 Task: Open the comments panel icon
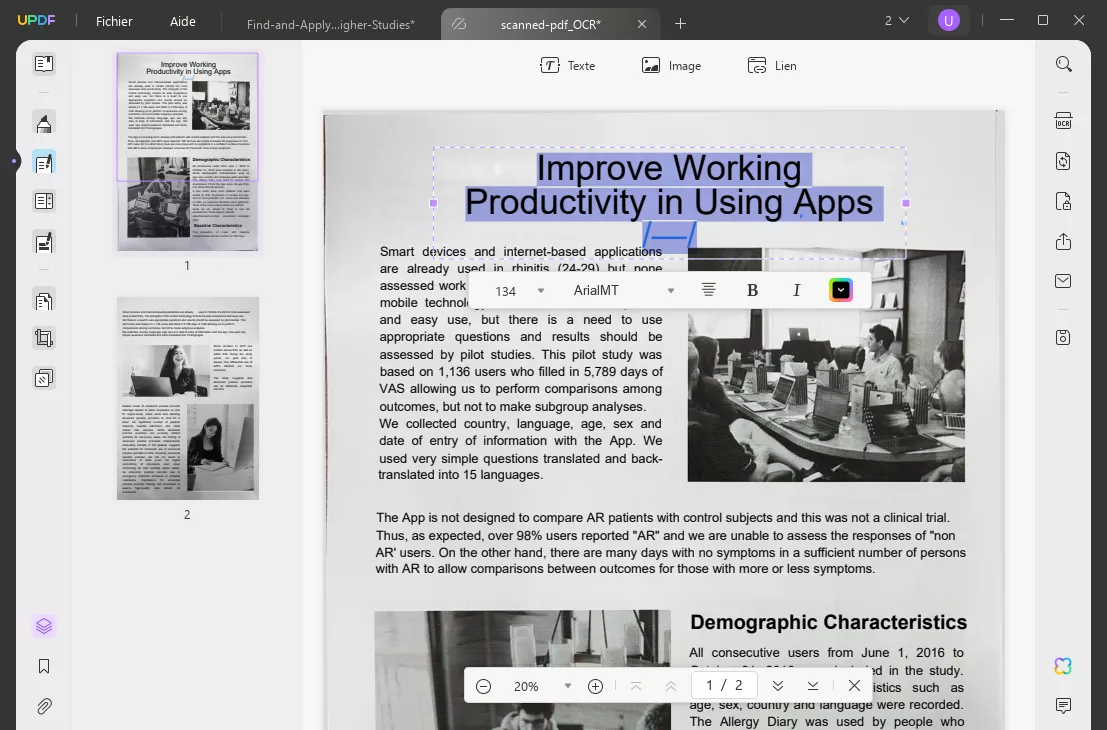(x=1063, y=705)
